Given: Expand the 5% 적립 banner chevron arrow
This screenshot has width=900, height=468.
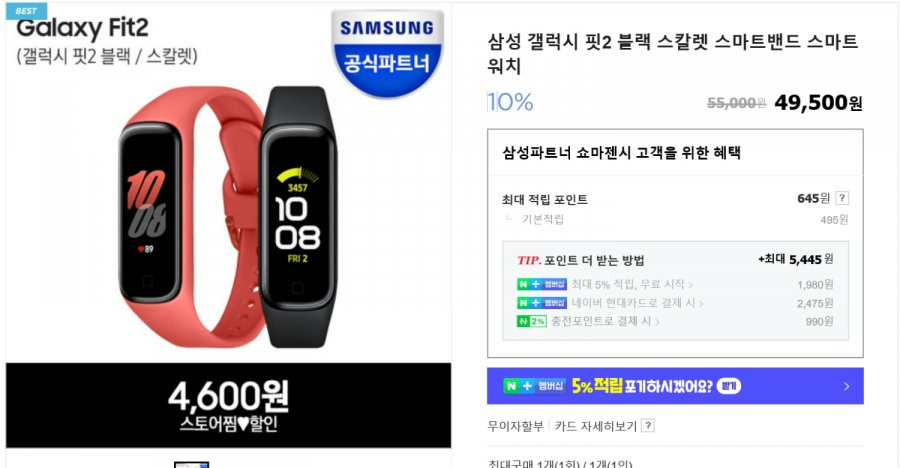Looking at the screenshot, I should [x=846, y=386].
